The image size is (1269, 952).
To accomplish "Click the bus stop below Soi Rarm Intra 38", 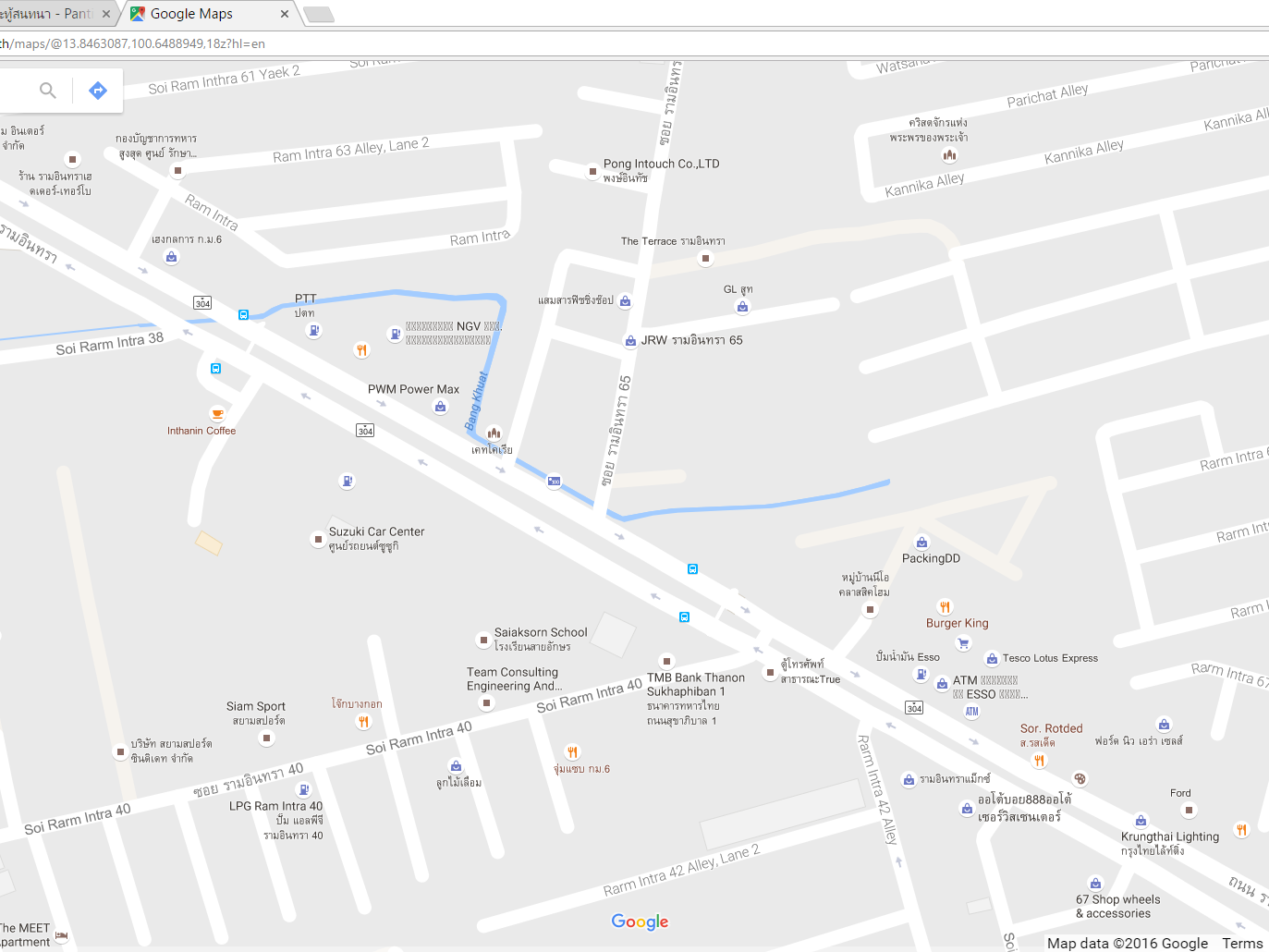I will [215, 369].
